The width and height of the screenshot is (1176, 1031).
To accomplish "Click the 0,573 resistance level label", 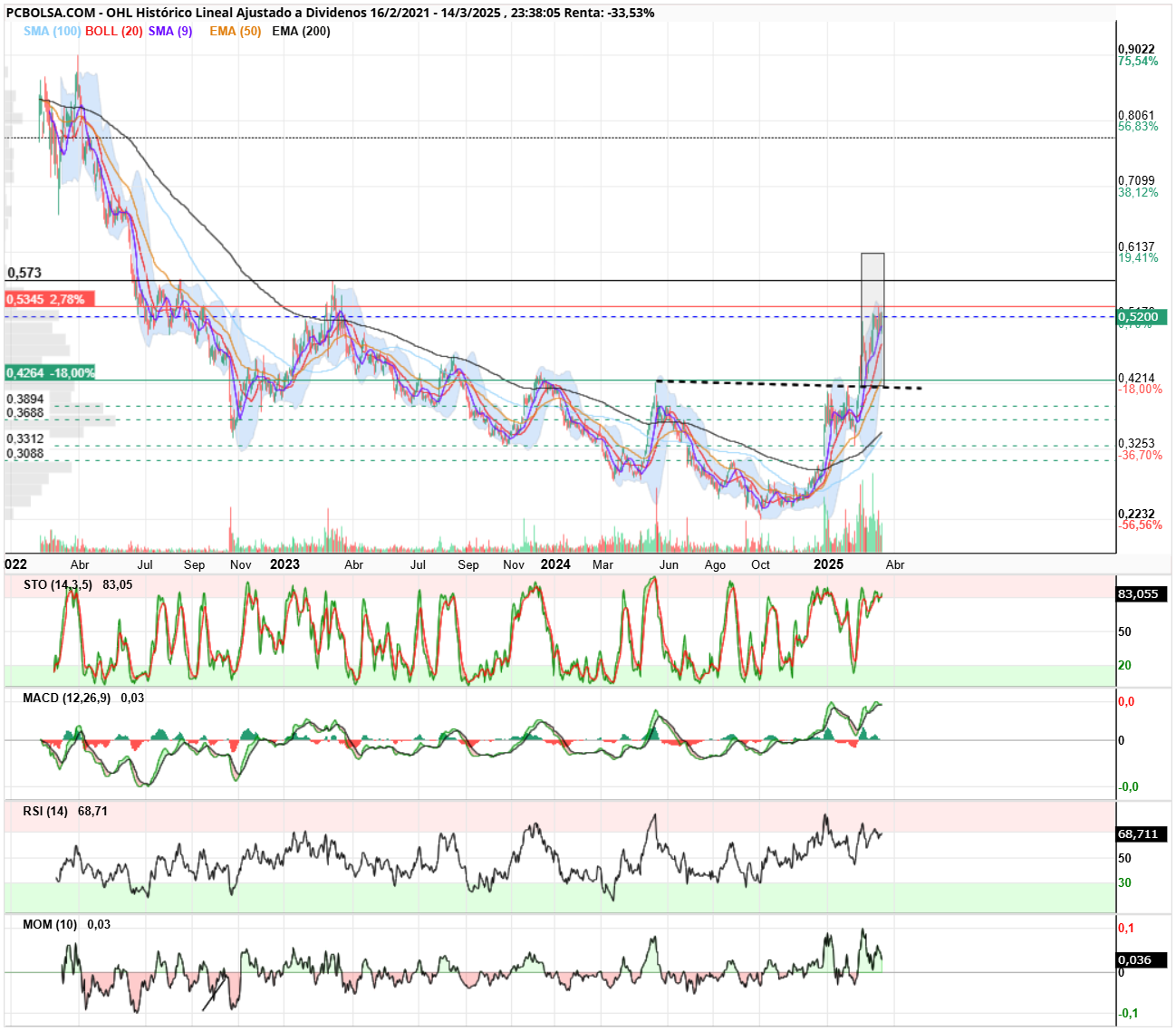I will (24, 273).
